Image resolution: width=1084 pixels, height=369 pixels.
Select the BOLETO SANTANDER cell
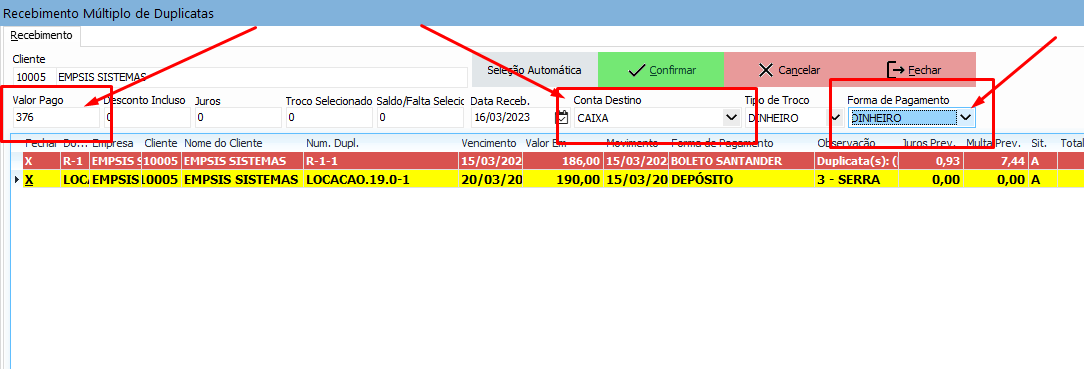click(742, 161)
